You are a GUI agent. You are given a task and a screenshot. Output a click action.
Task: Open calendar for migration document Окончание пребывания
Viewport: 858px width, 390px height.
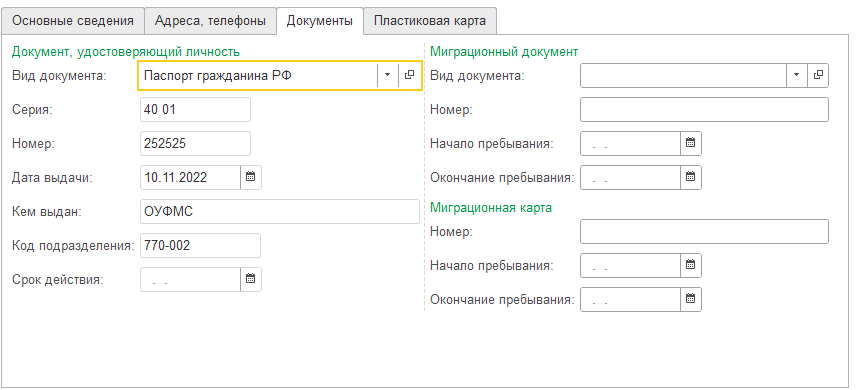click(x=691, y=177)
